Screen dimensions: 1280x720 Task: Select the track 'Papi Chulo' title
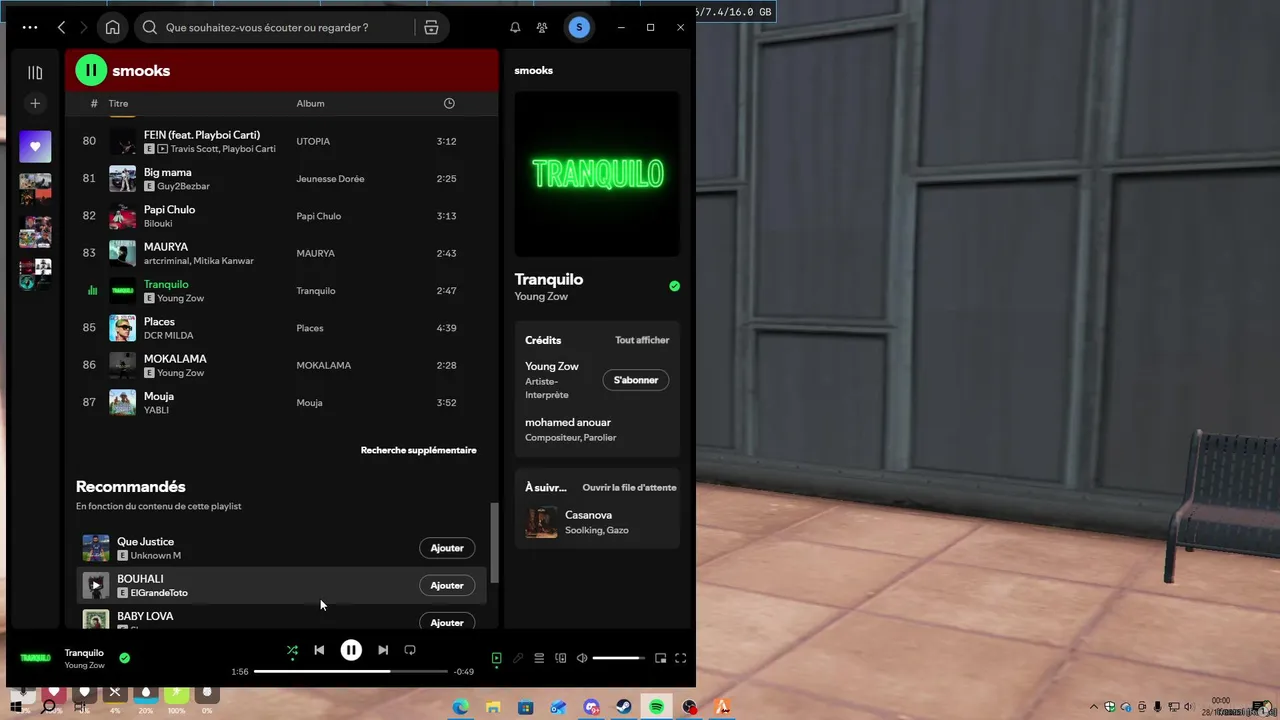pos(169,209)
